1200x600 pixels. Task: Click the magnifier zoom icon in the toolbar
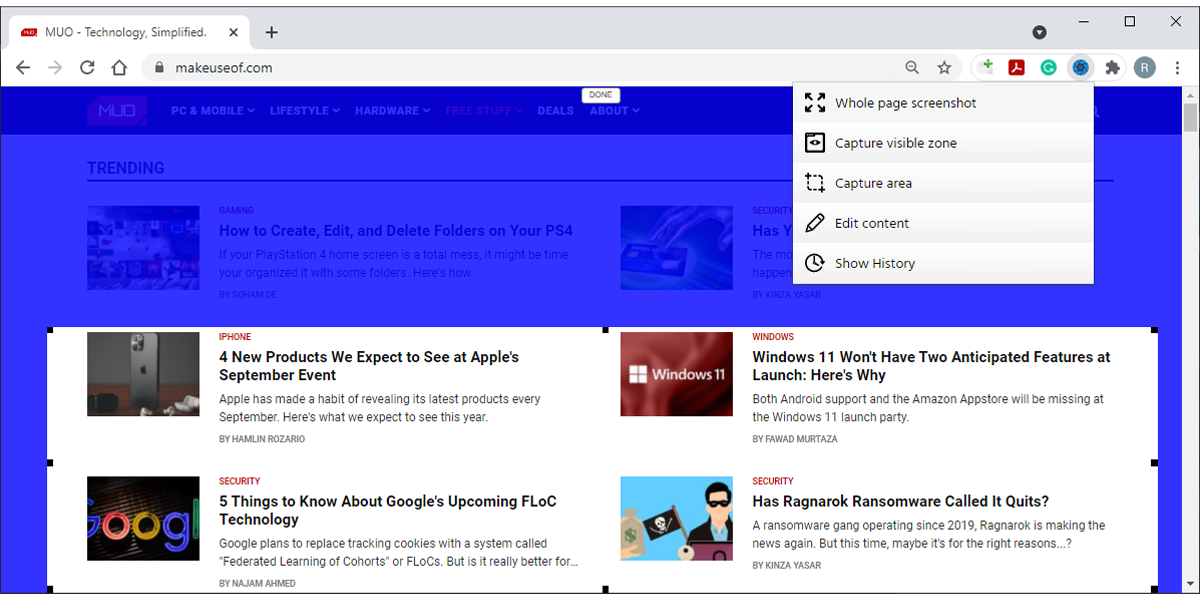click(912, 67)
